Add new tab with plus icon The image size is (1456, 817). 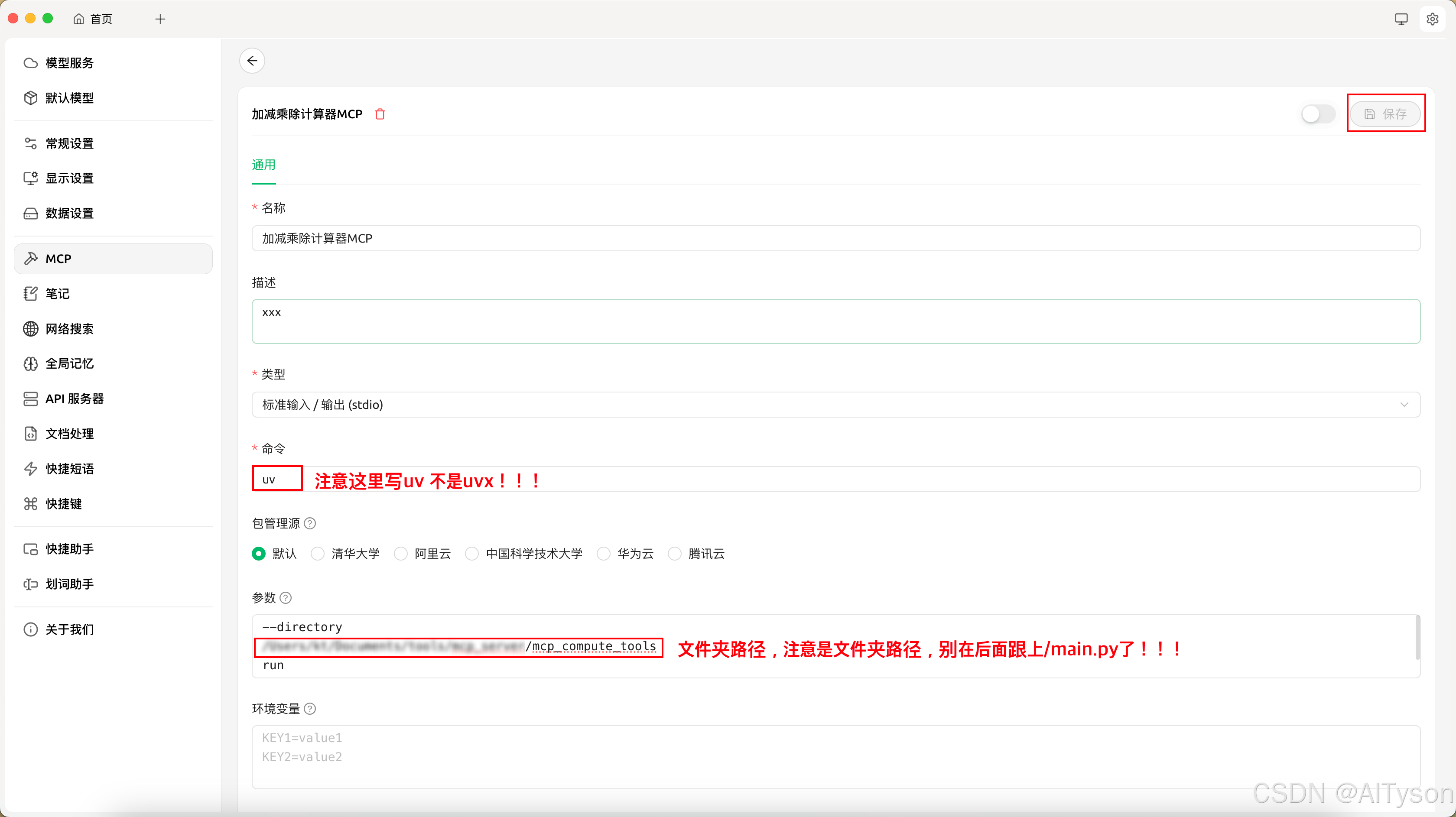point(160,19)
